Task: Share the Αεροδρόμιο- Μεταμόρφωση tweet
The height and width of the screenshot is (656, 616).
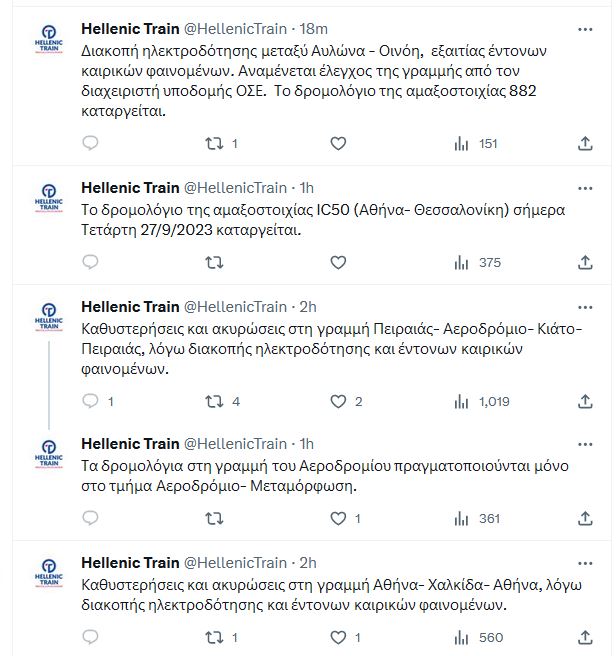Action: click(x=586, y=518)
